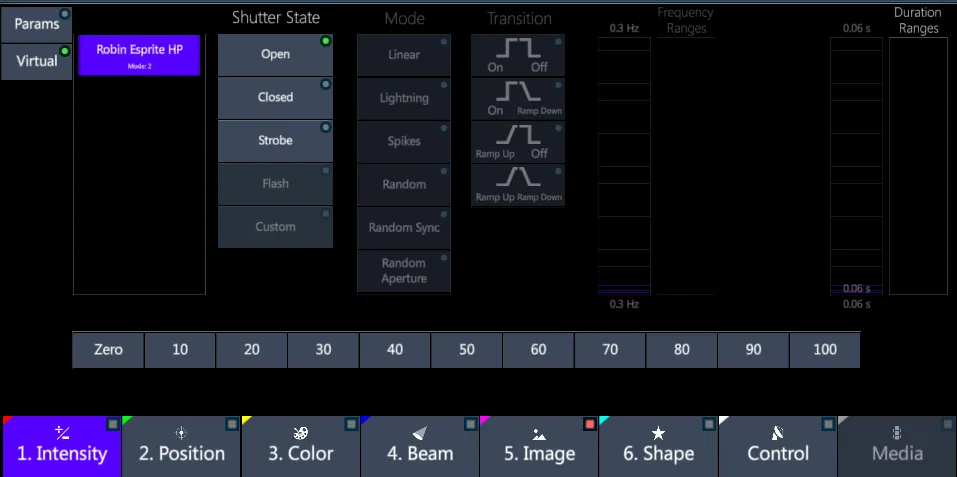Viewport: 957px width, 477px height.
Task: Switch to the 2. Position tab
Action: (181, 447)
